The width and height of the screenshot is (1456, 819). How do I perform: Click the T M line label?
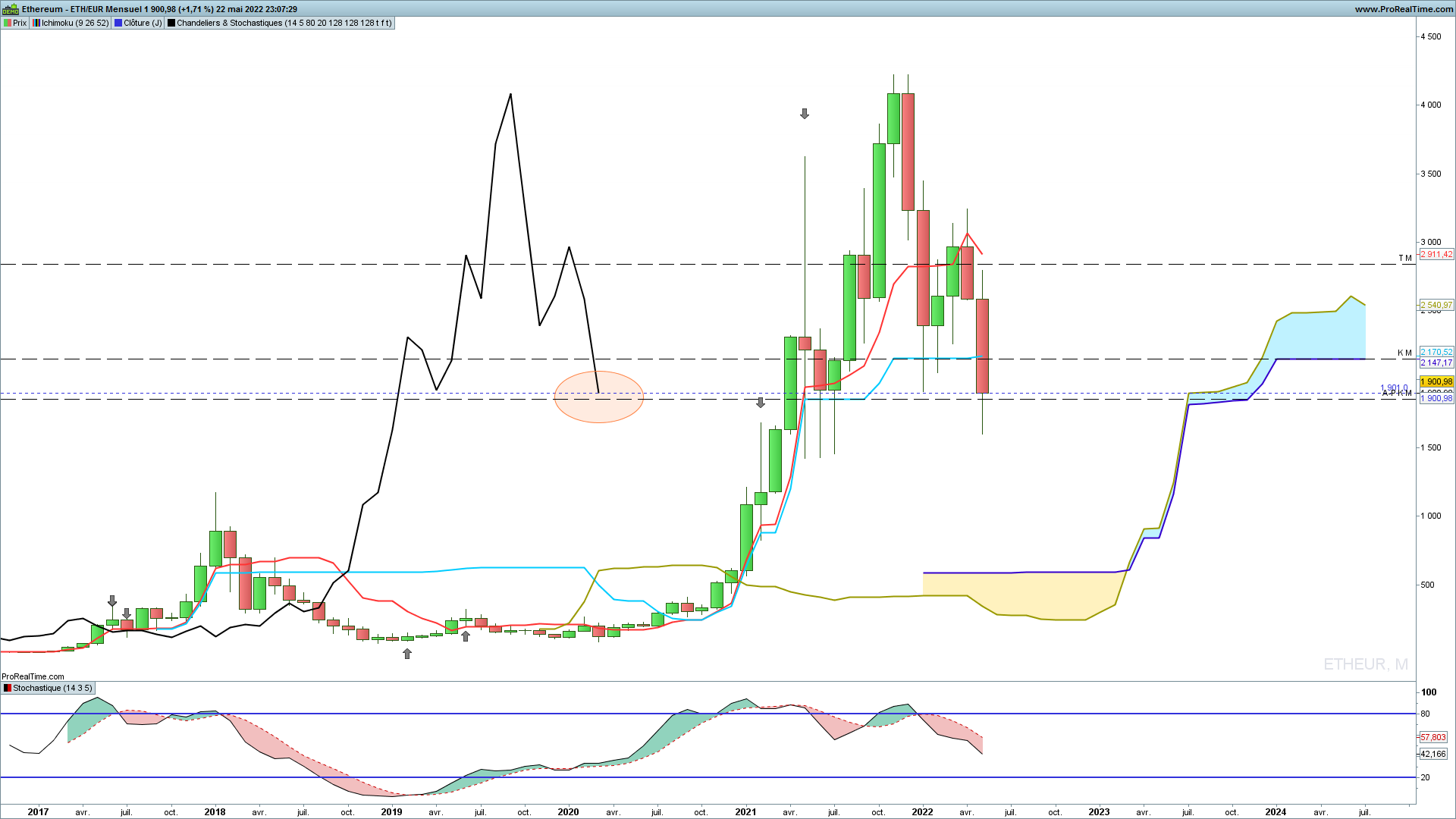(1405, 259)
